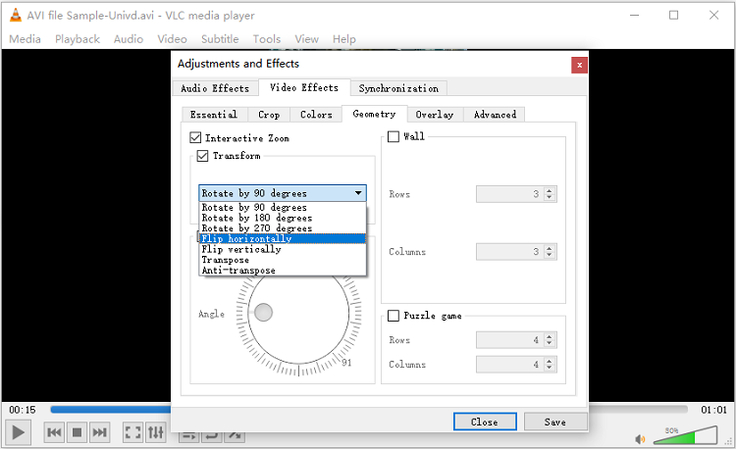Click the rotation Angle dial knob
Image resolution: width=736 pixels, height=449 pixels.
263,312
